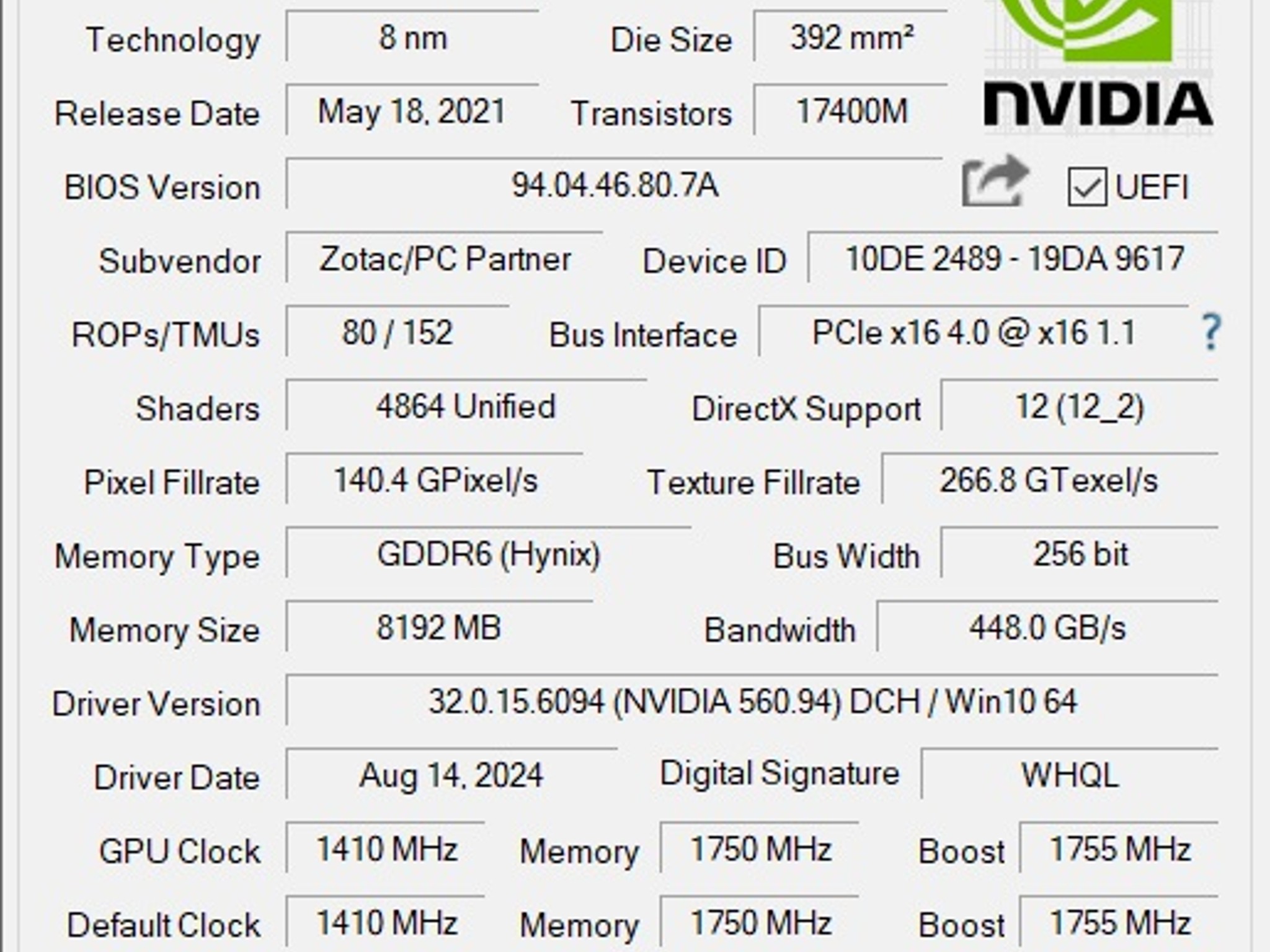Select the Transistors 17400M field
This screenshot has height=952, width=1270.
pyautogui.click(x=851, y=110)
